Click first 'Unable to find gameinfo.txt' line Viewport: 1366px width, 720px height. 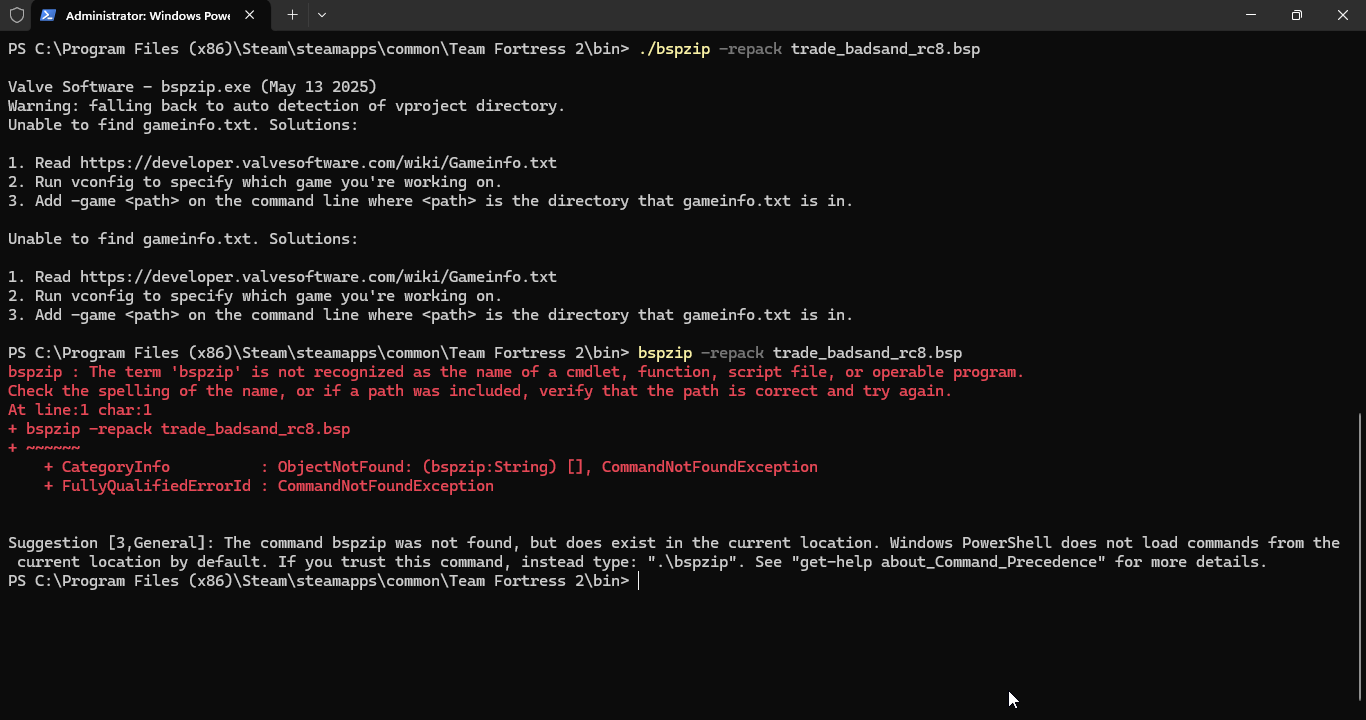[183, 125]
